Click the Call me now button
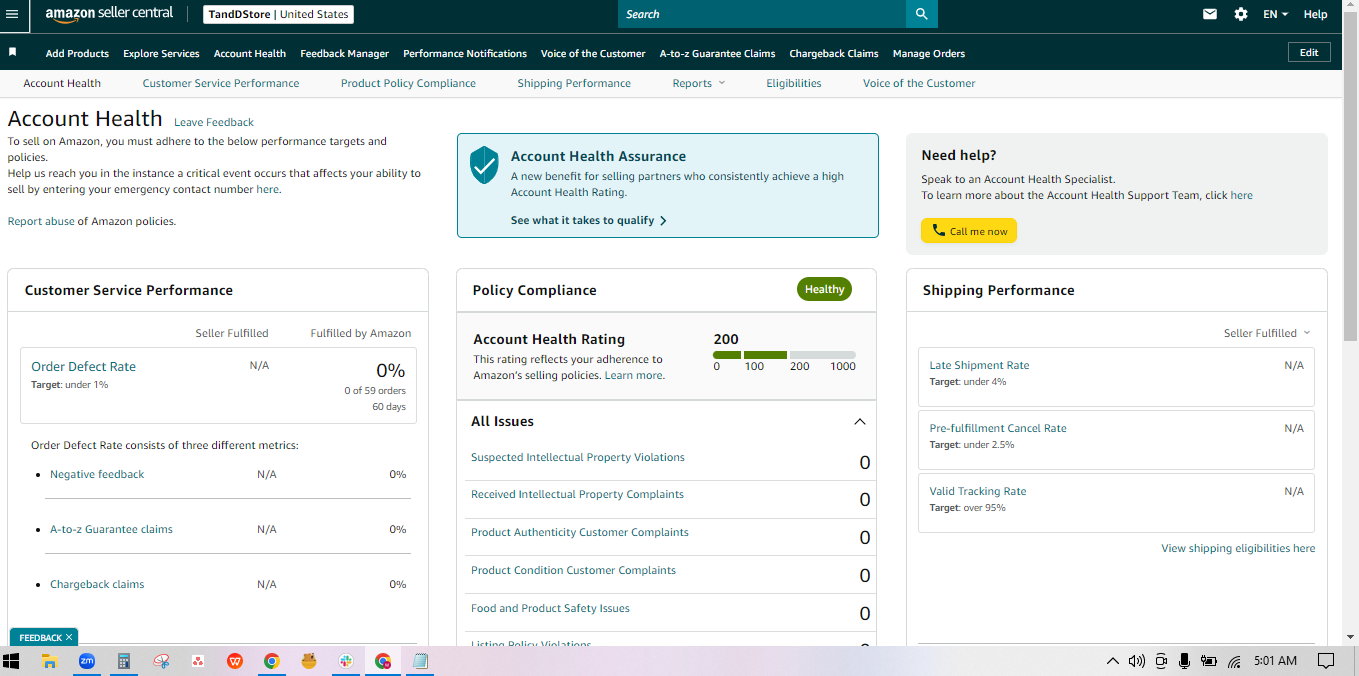This screenshot has height=676, width=1359. [969, 231]
